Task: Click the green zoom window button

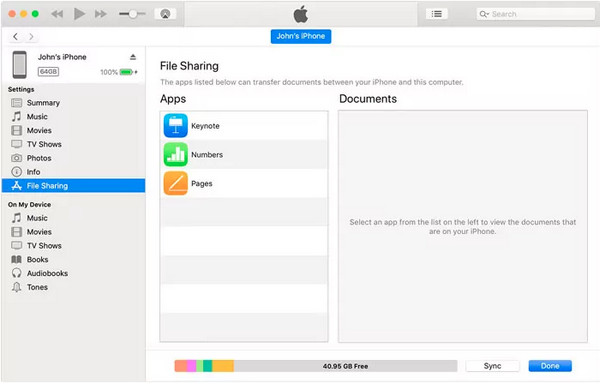Action: 35,14
